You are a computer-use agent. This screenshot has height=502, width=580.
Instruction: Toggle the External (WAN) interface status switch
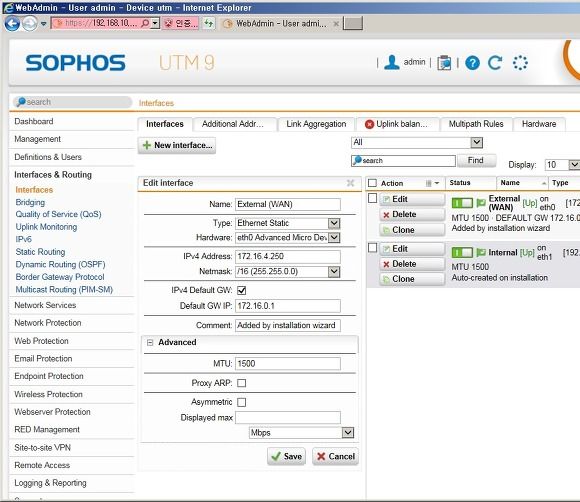[x=462, y=203]
